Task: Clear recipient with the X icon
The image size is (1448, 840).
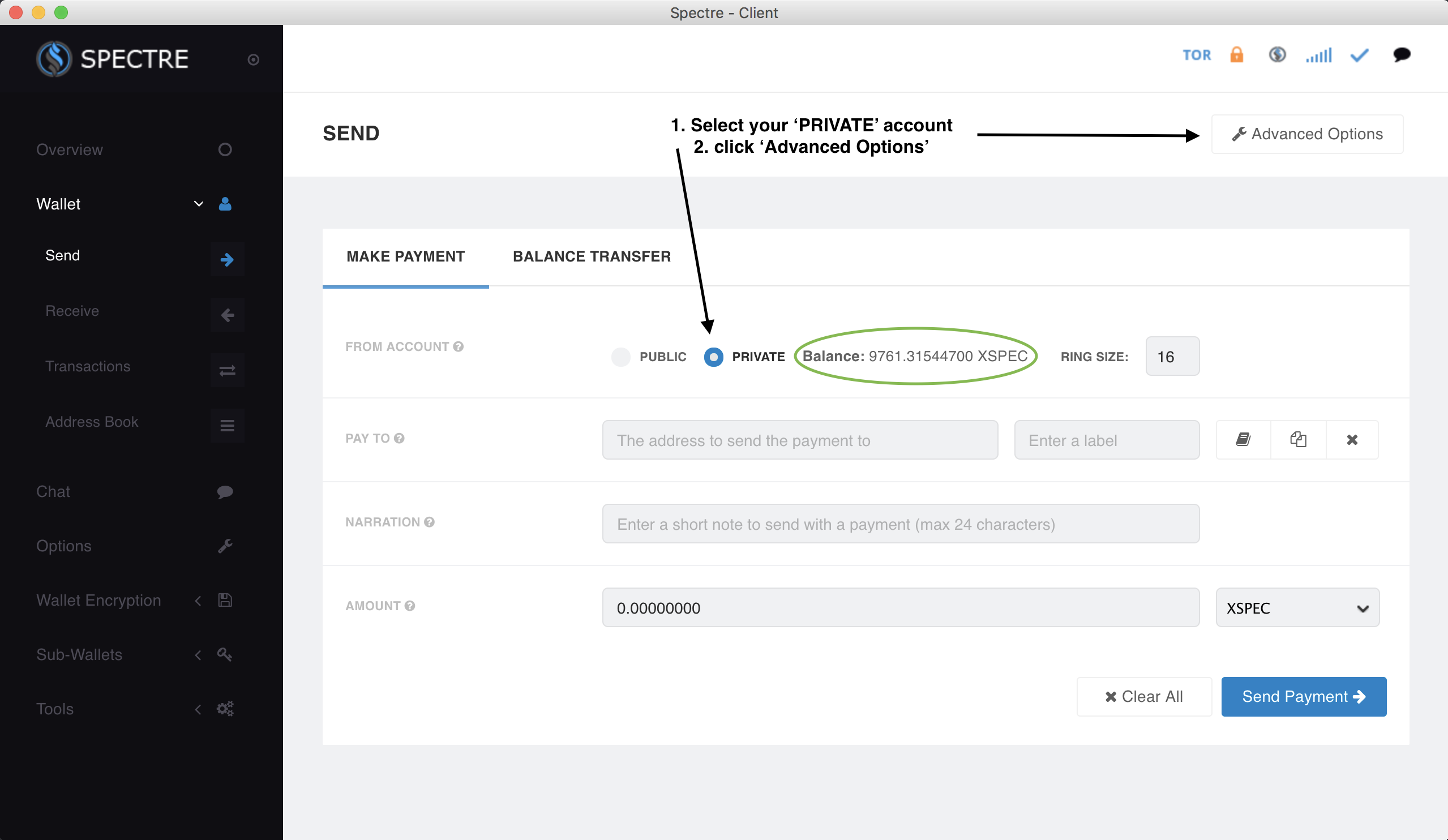Action: (x=1352, y=440)
